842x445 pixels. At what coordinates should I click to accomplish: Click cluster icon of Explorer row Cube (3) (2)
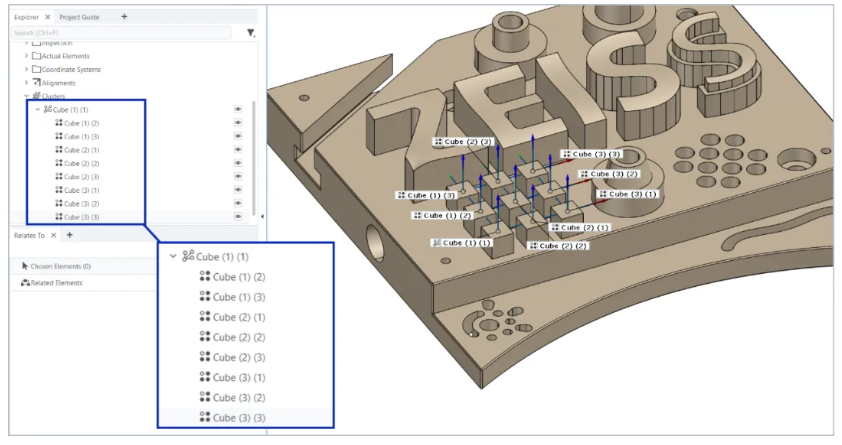[x=59, y=203]
